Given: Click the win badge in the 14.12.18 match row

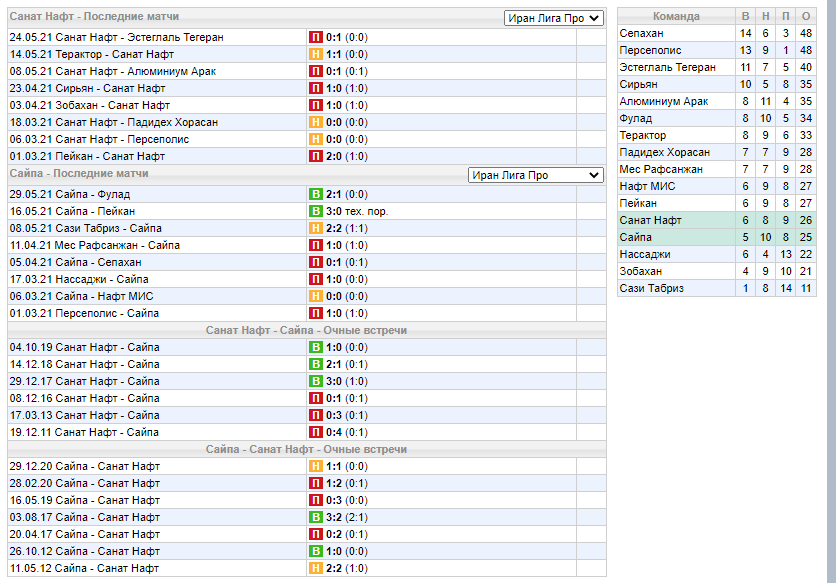Looking at the screenshot, I should (x=316, y=364).
